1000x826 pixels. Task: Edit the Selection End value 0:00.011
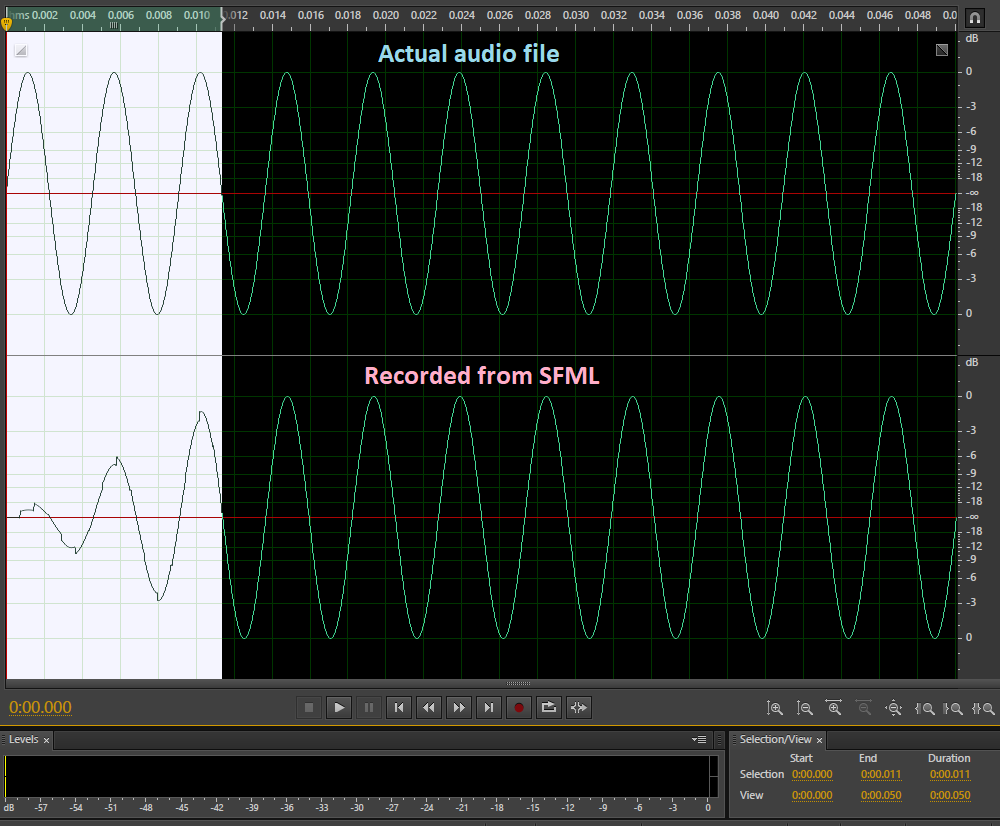881,773
